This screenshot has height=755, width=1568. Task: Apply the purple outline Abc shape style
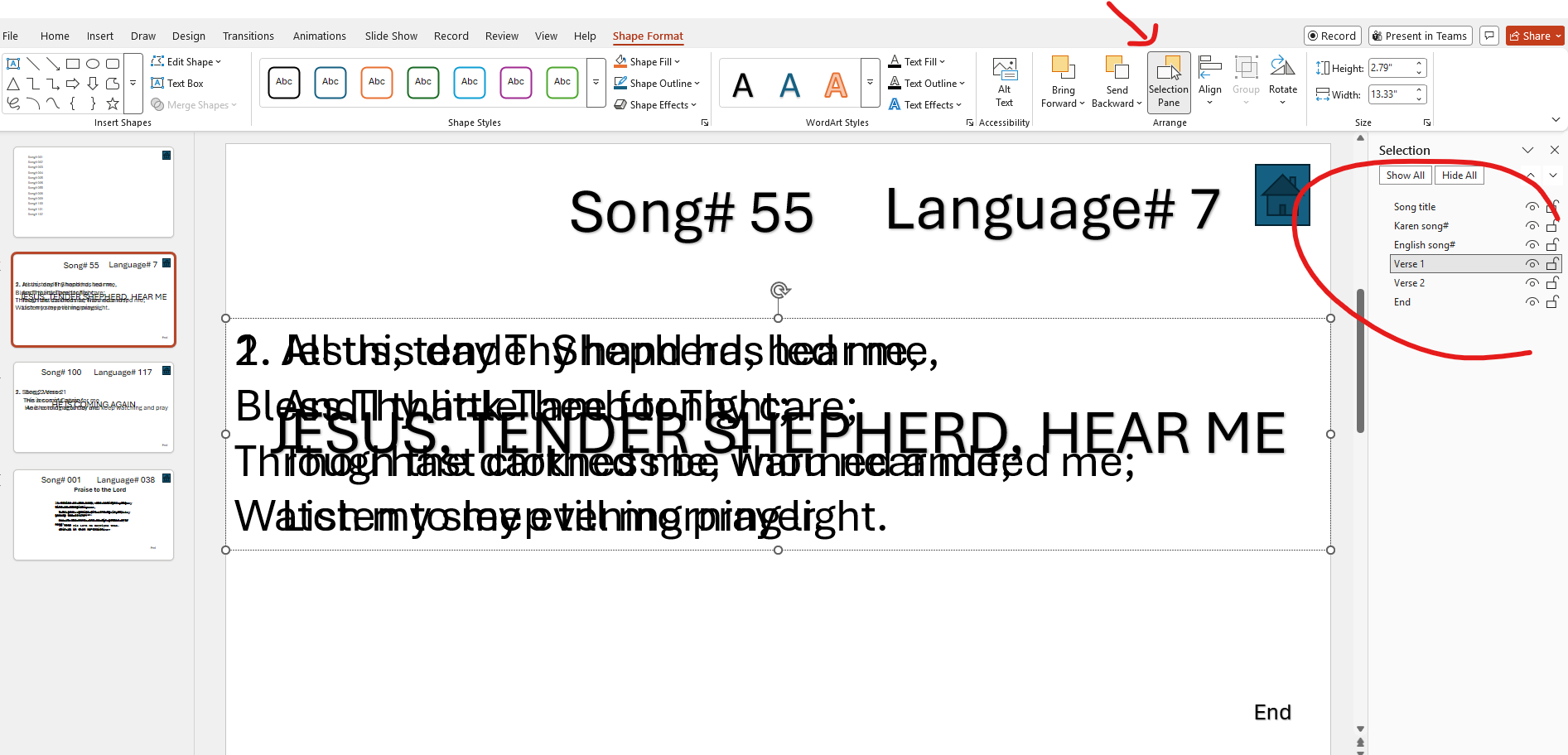[x=516, y=82]
